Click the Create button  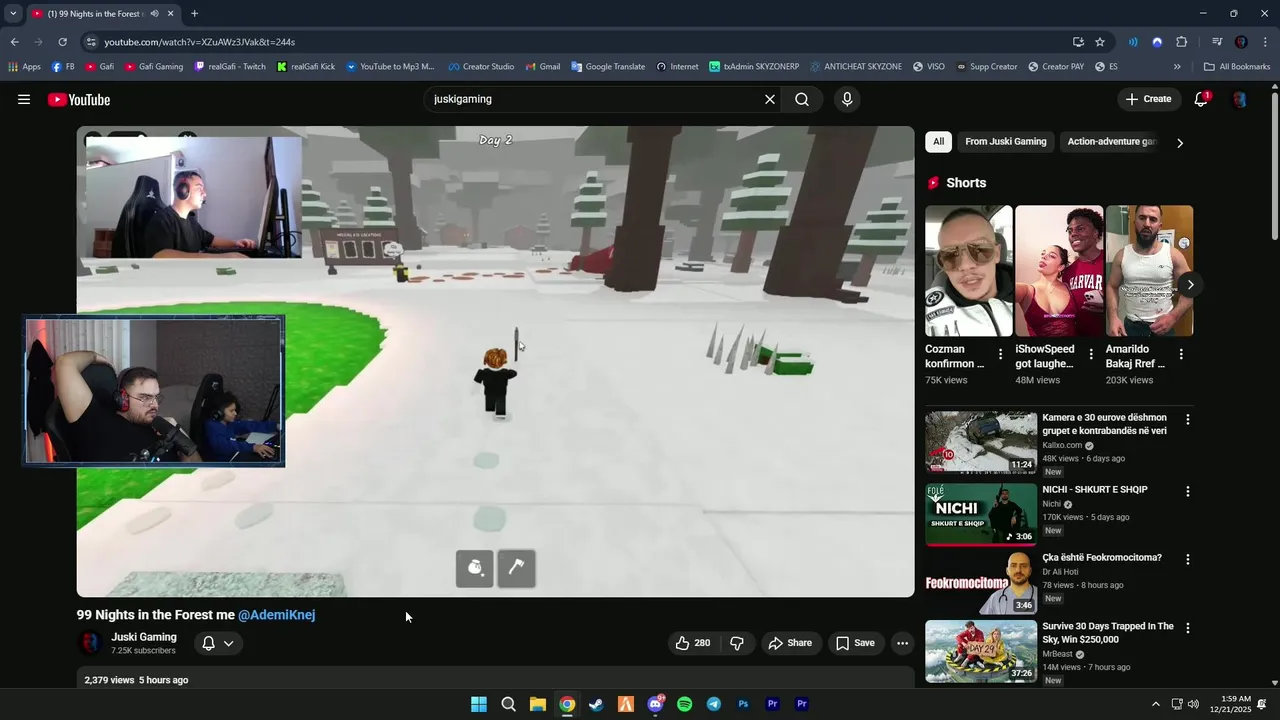[1148, 99]
